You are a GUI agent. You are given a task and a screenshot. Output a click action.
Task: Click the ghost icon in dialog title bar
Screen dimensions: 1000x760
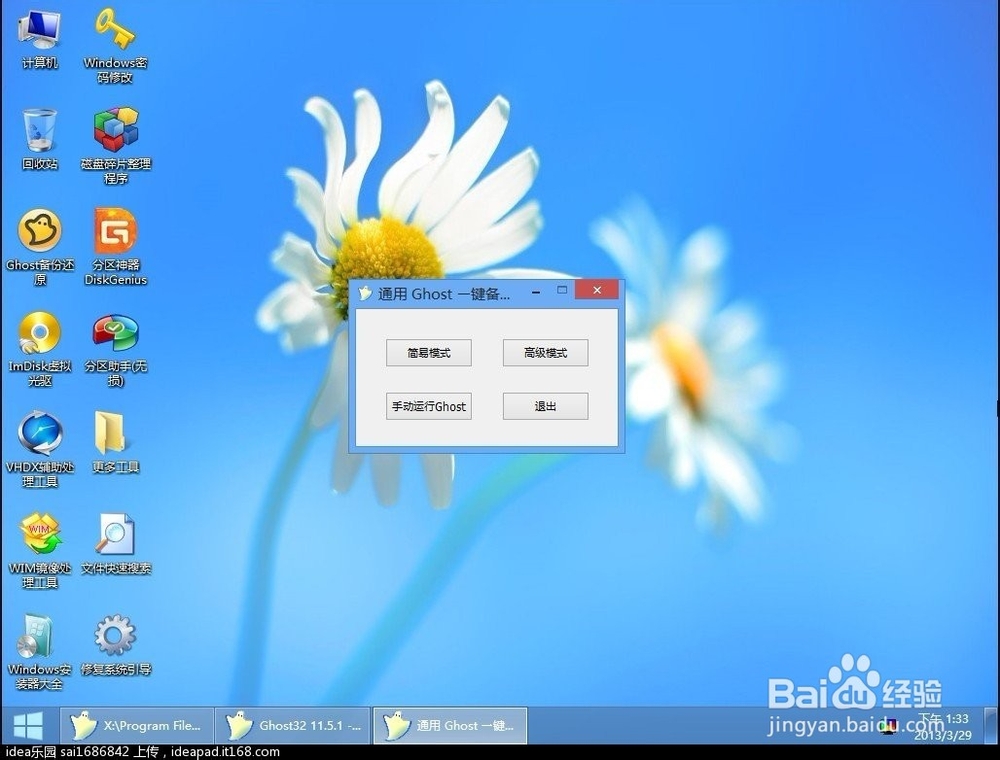point(365,293)
